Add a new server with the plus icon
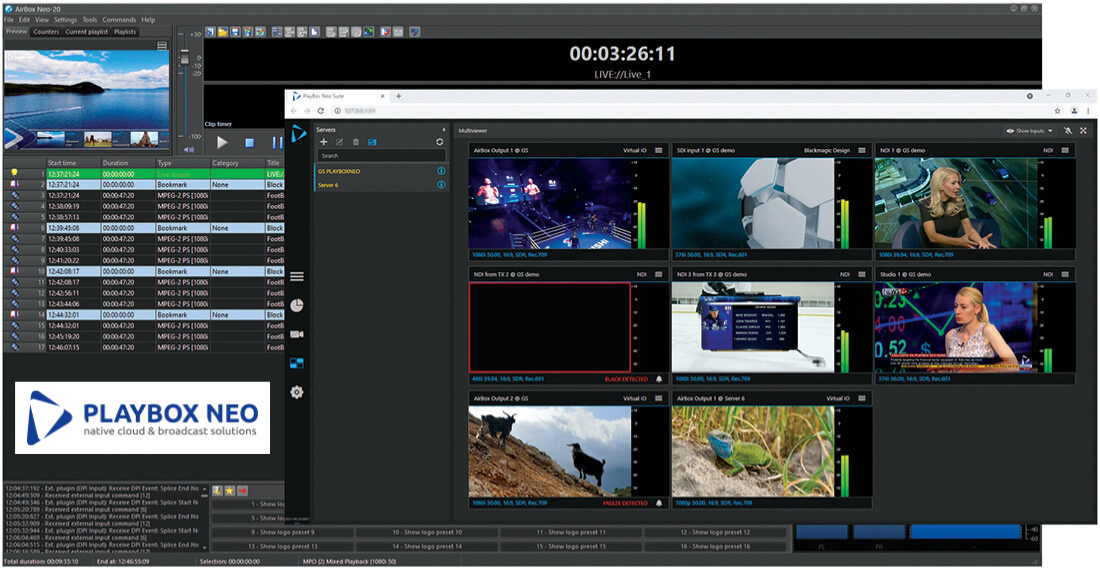The image size is (1100, 570). coord(323,142)
